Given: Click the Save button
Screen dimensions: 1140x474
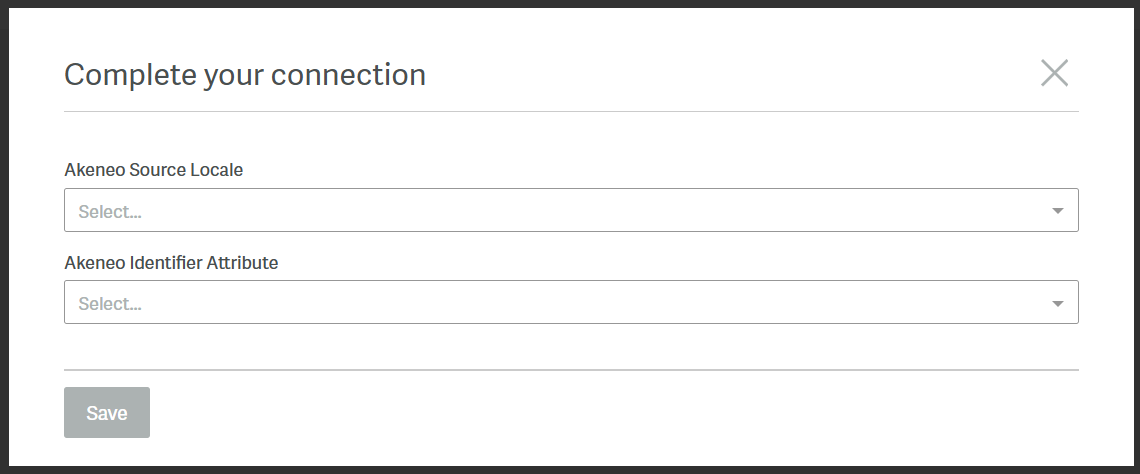Looking at the screenshot, I should 107,413.
